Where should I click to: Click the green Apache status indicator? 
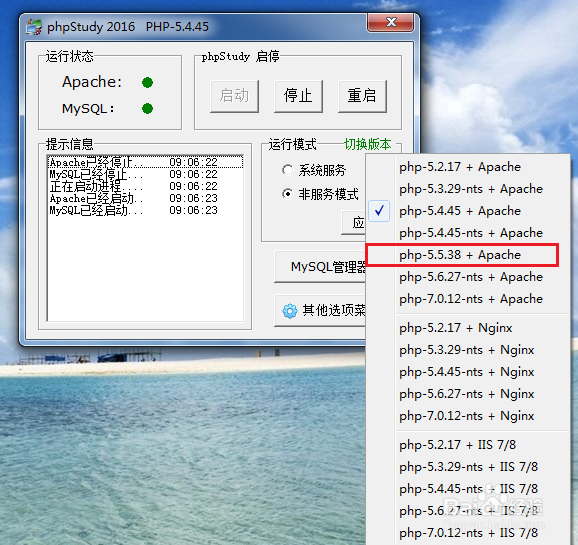click(x=147, y=83)
